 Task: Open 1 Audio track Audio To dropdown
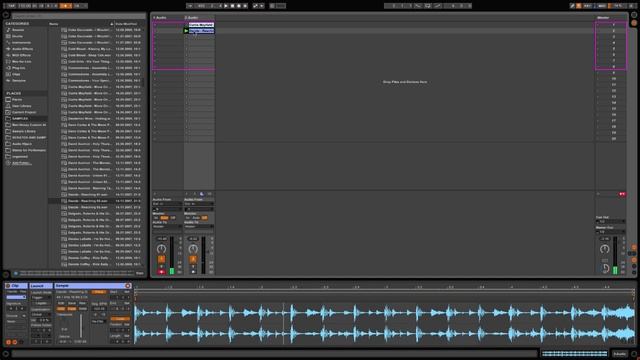[167, 227]
